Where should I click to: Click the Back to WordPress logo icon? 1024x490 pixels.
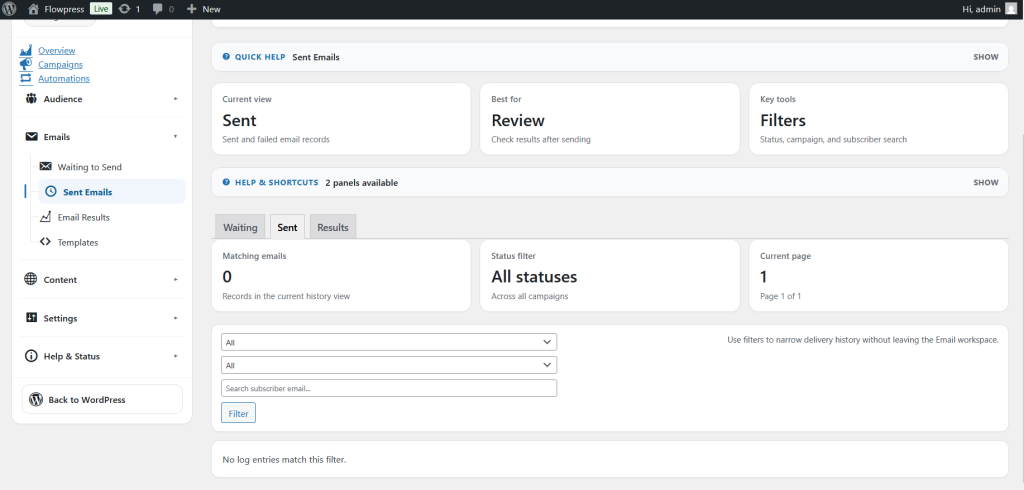point(36,399)
